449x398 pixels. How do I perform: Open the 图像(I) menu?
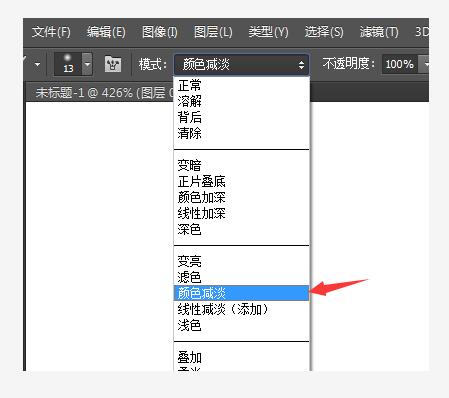[159, 32]
